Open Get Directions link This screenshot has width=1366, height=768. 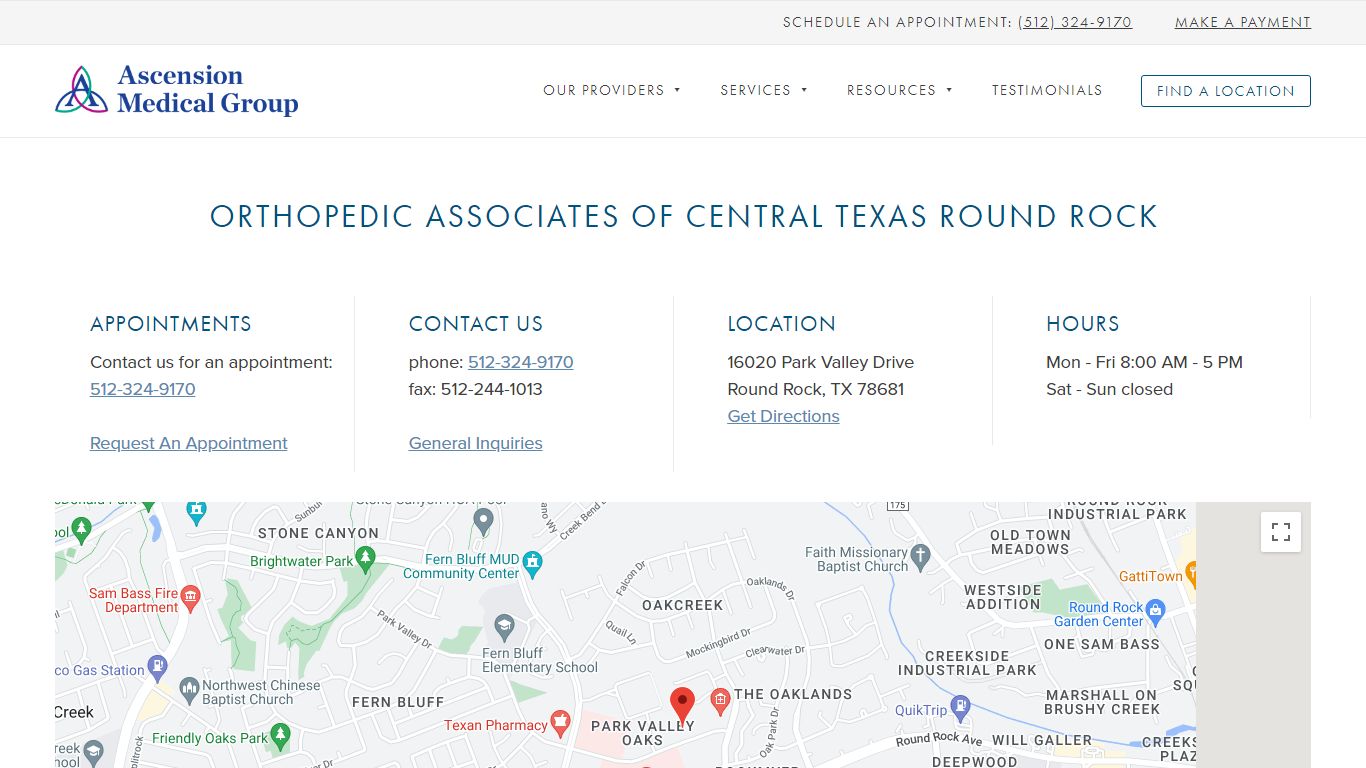pyautogui.click(x=784, y=416)
